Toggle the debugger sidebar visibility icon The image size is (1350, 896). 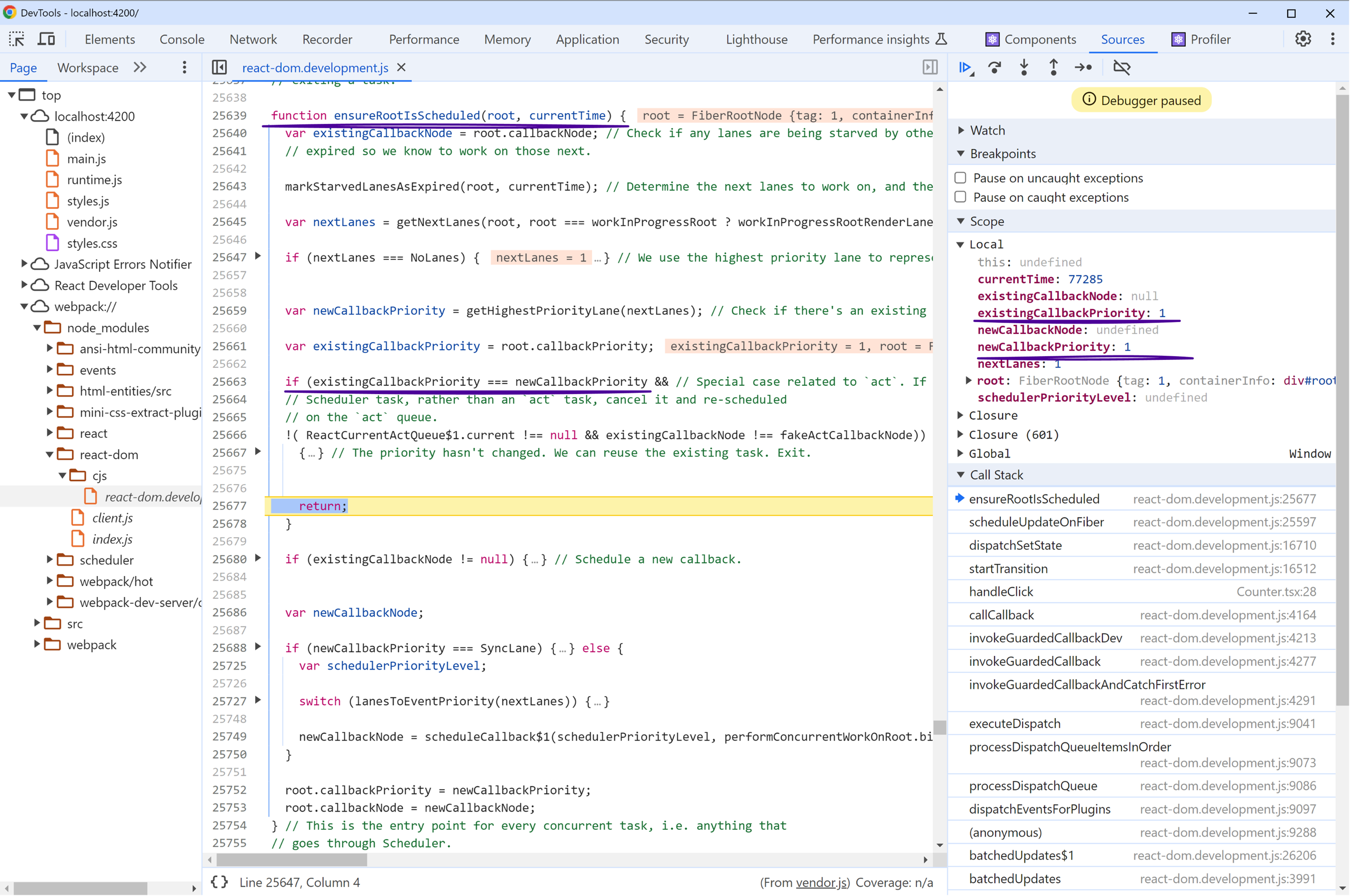(930, 67)
